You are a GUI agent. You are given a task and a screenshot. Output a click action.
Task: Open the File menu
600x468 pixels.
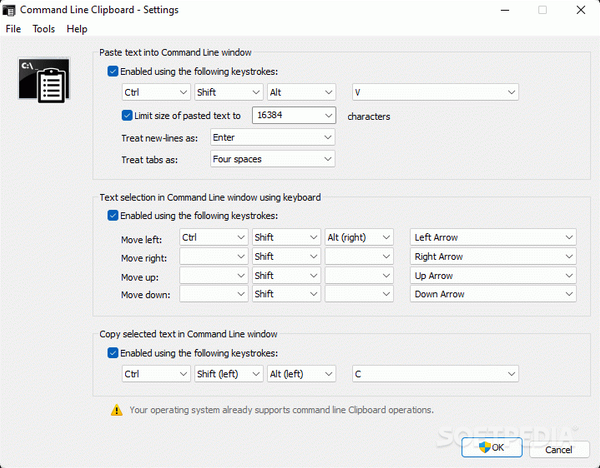point(13,29)
